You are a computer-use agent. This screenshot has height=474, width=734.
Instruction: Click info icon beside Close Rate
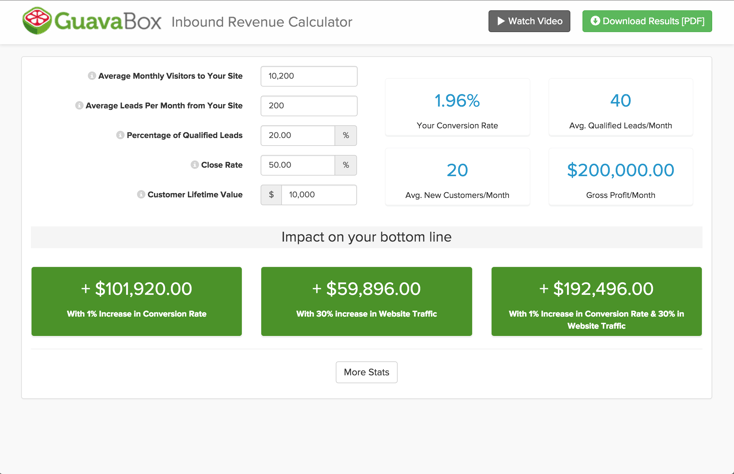(x=195, y=165)
